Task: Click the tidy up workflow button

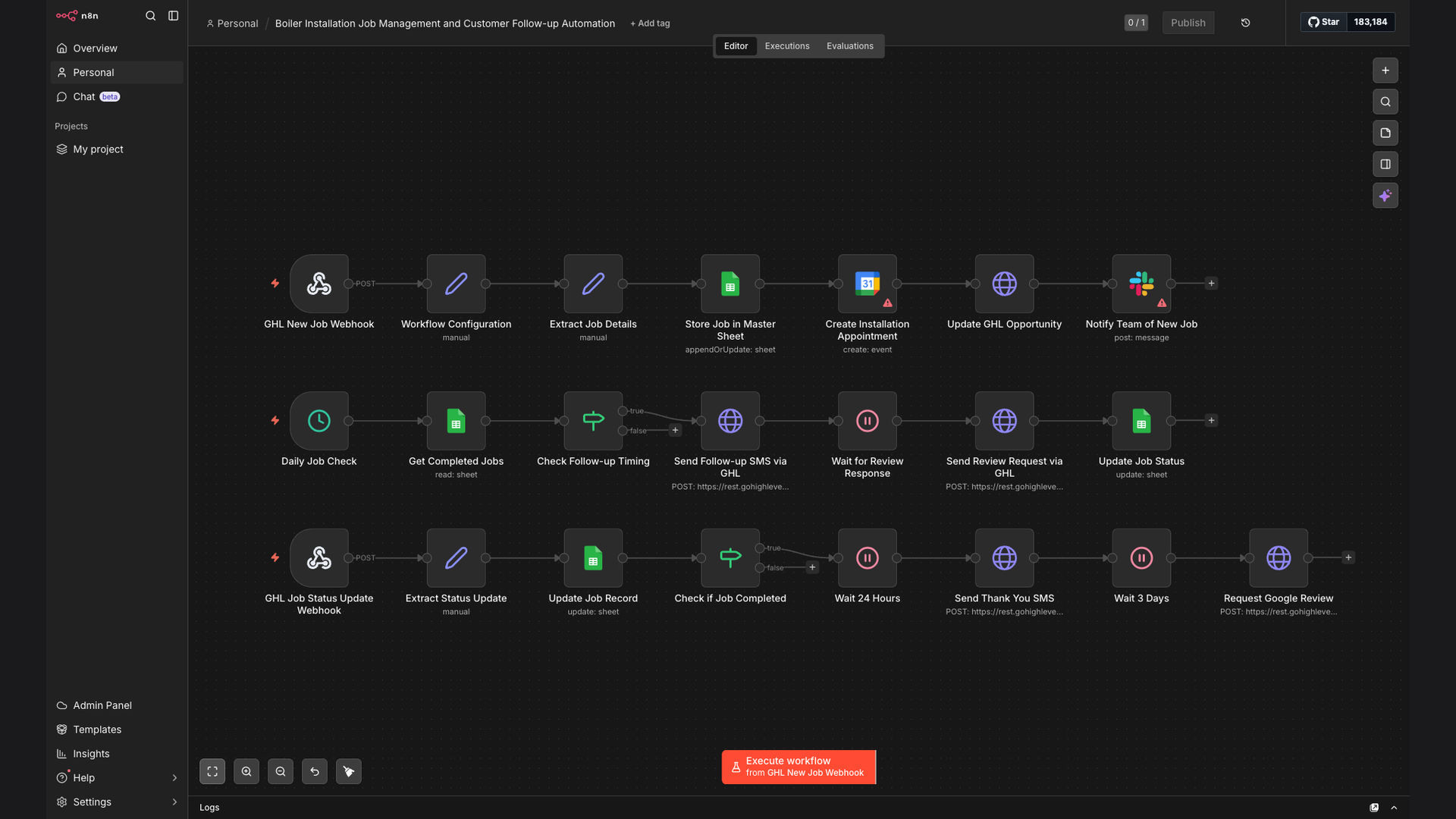Action: click(349, 771)
